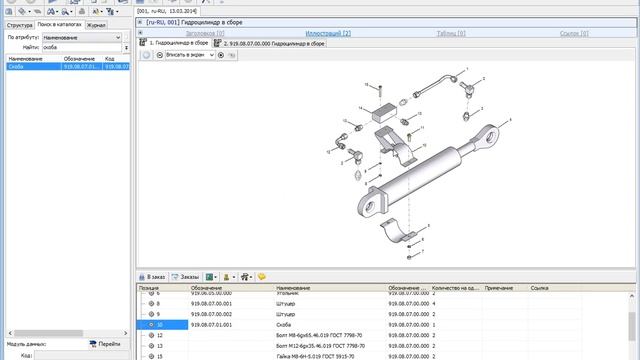This screenshot has height=360, width=640.
Task: Click the tools icon left of the yellow icon
Action: 244,277
